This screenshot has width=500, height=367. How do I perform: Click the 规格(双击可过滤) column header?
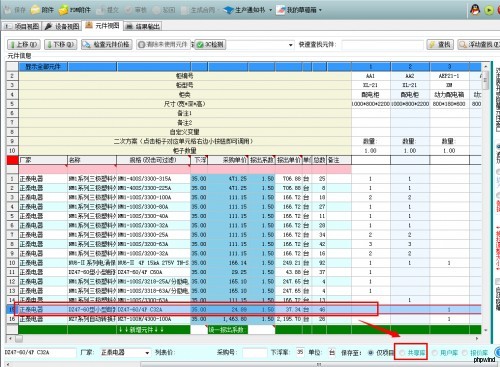coord(154,160)
